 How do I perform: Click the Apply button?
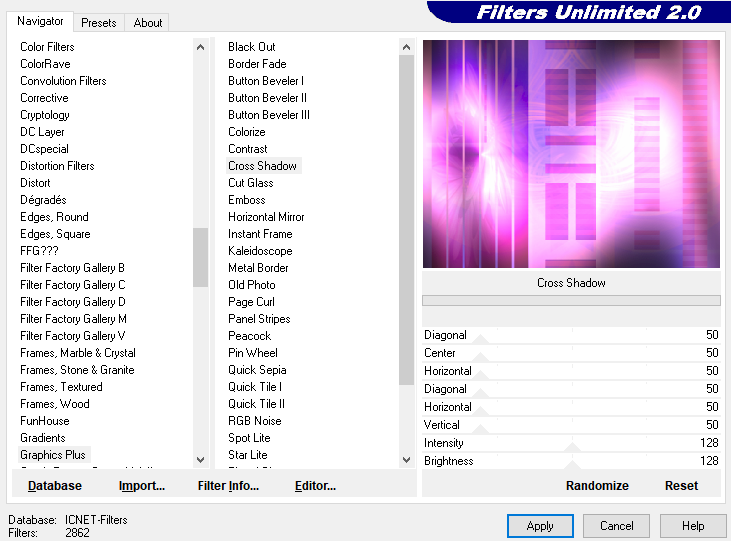pos(540,526)
